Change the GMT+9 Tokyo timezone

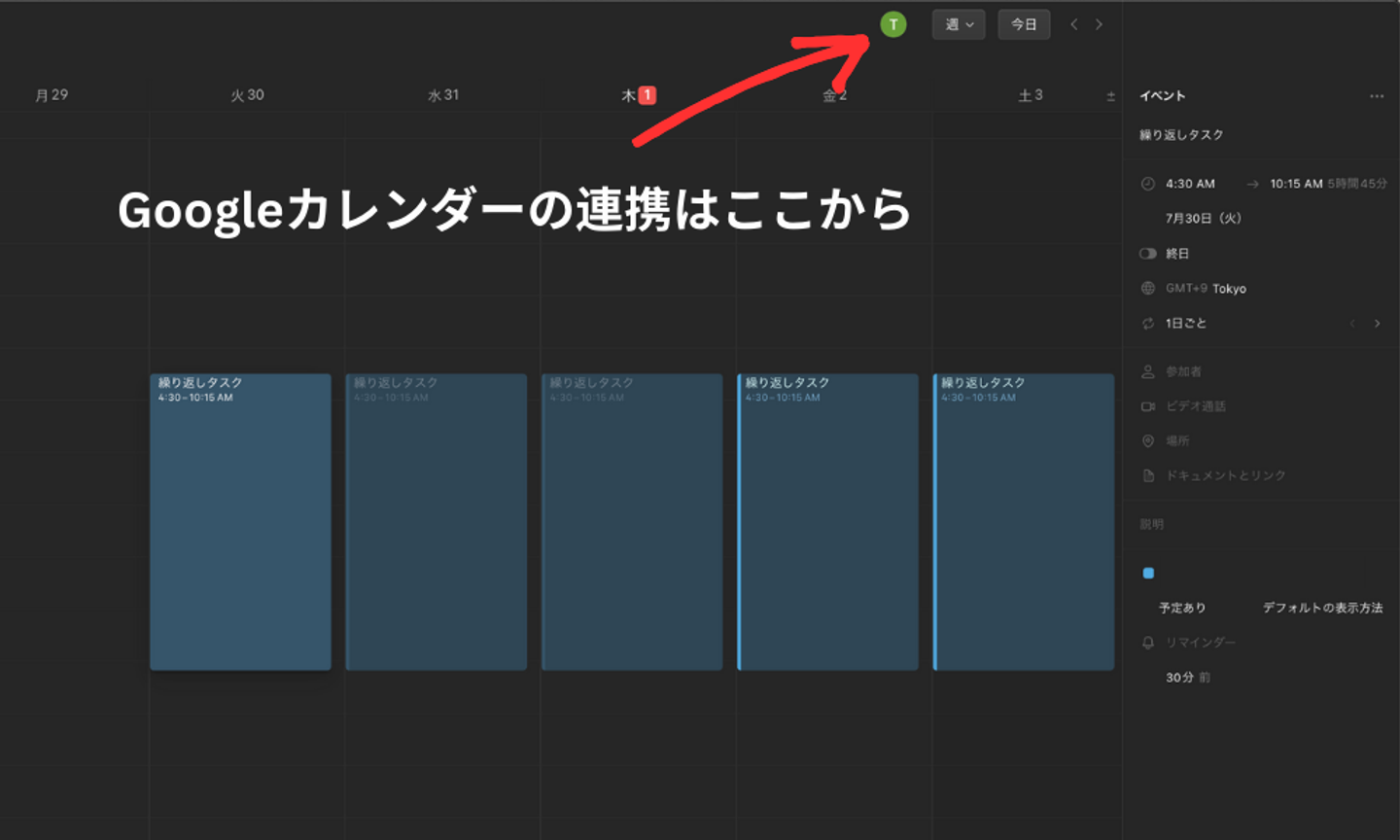coord(1206,289)
